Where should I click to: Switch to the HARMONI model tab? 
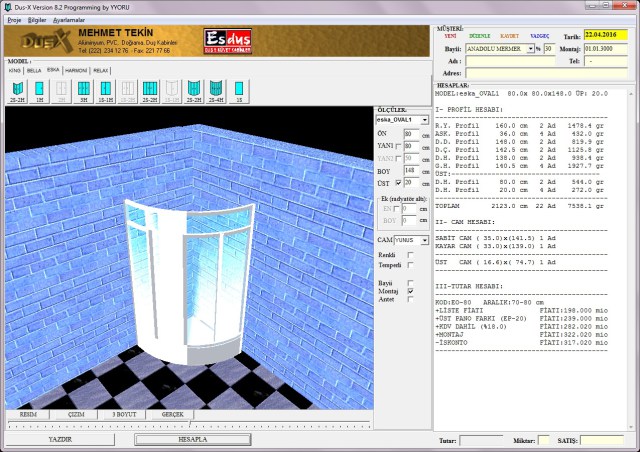tap(76, 71)
